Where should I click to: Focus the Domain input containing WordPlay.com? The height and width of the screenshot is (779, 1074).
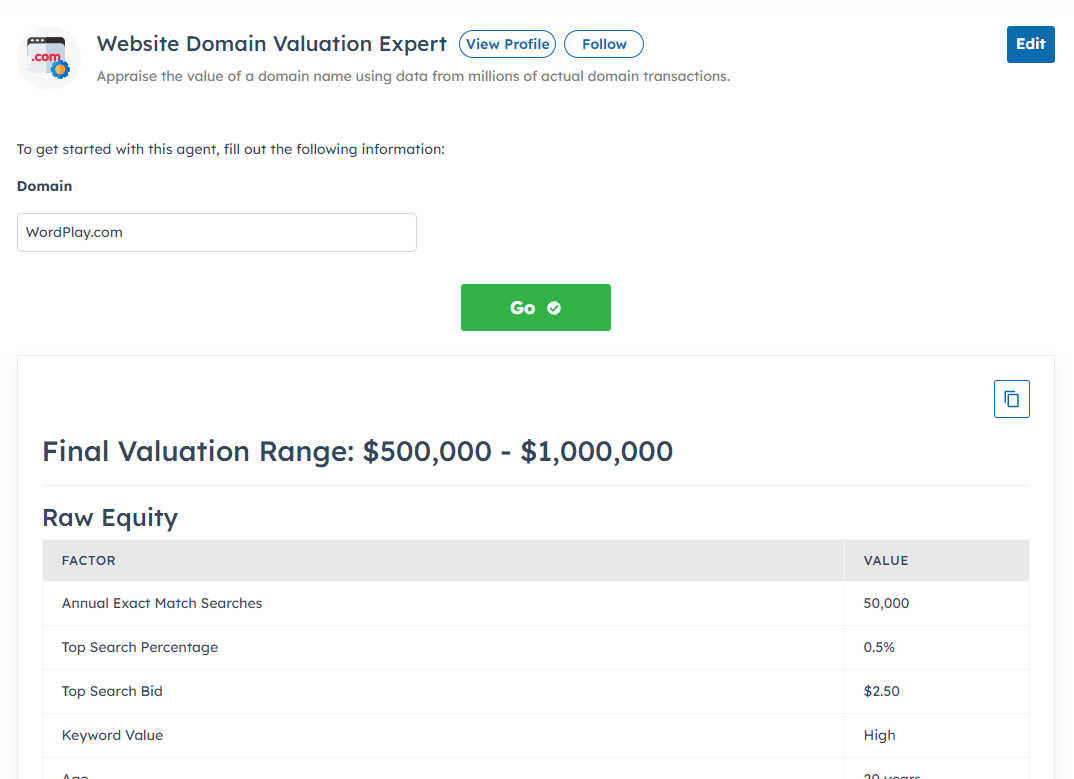[216, 232]
